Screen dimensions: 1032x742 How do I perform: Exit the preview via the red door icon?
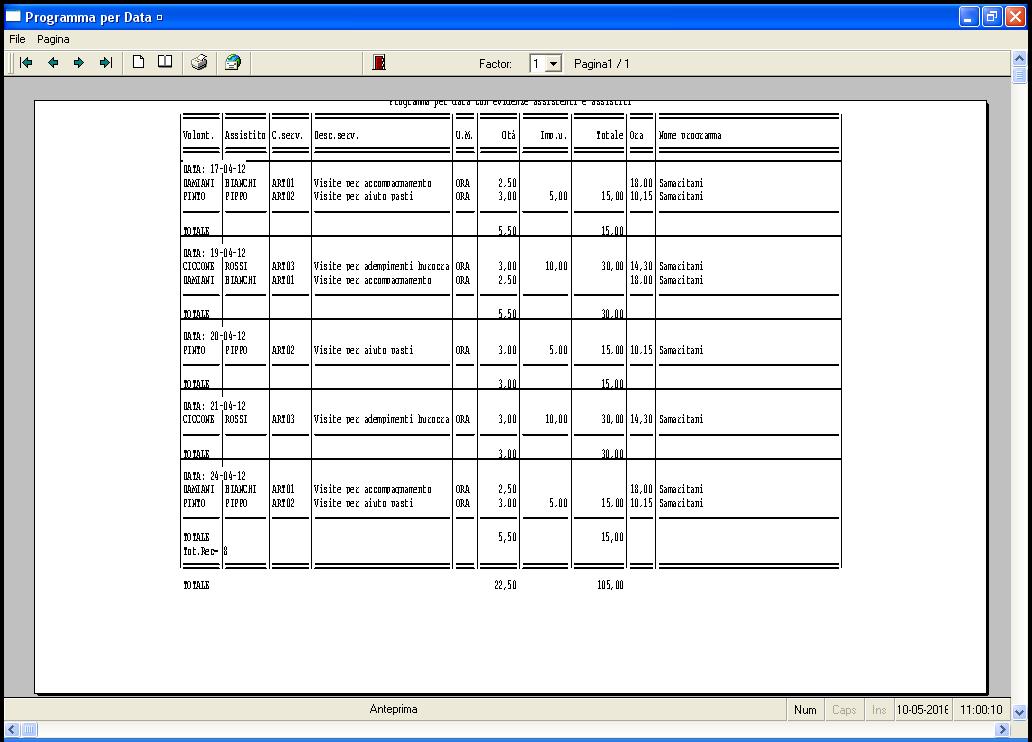pos(379,63)
